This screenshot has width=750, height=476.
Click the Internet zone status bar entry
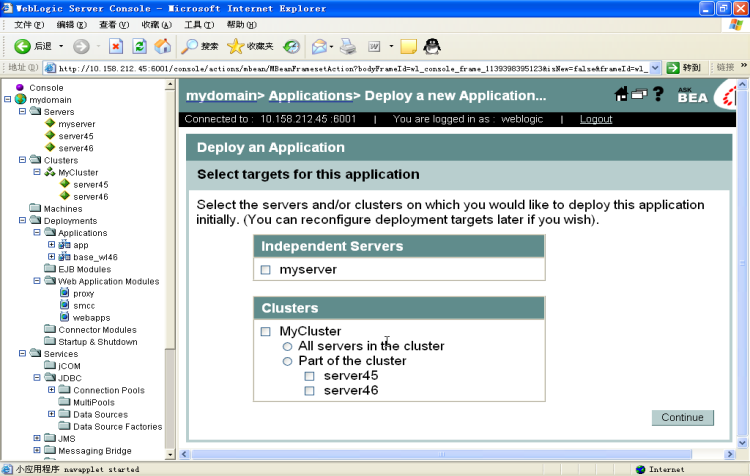[x=660, y=469]
